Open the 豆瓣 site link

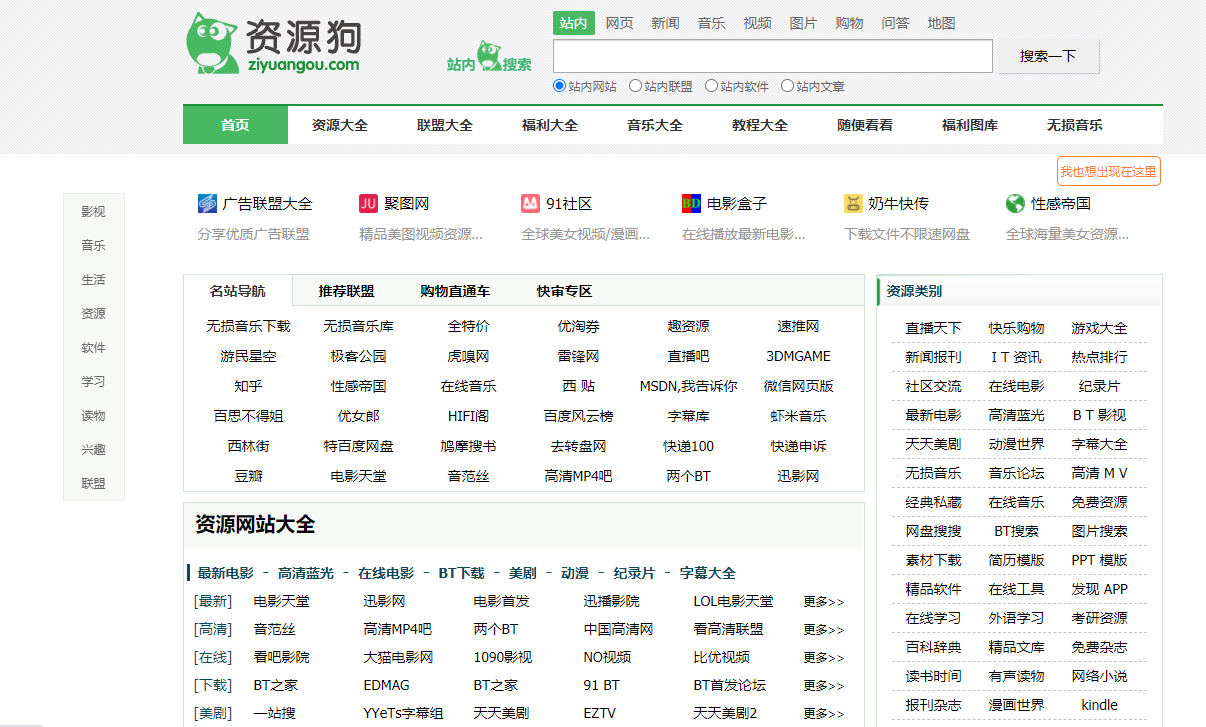249,476
